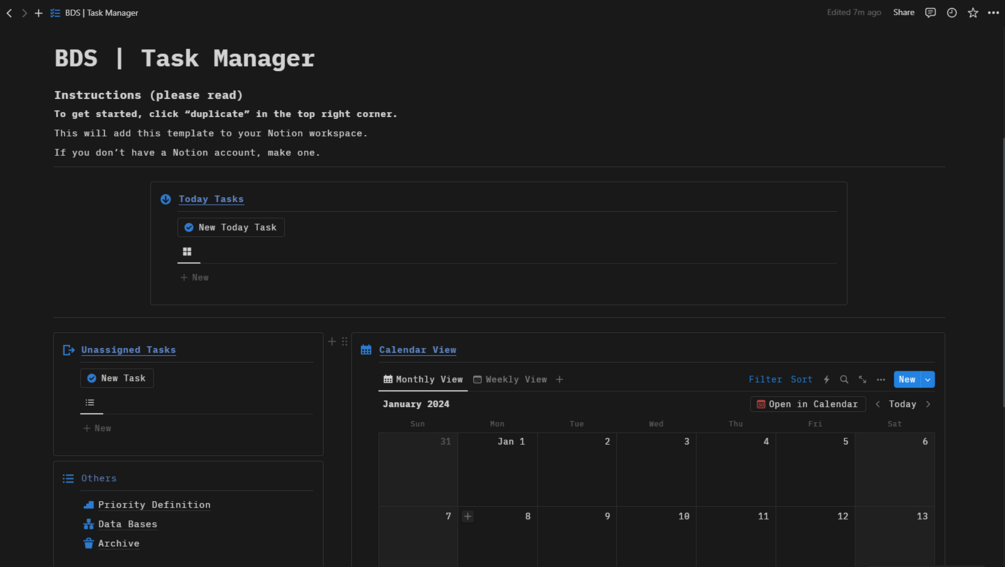Go to previous month

877,404
